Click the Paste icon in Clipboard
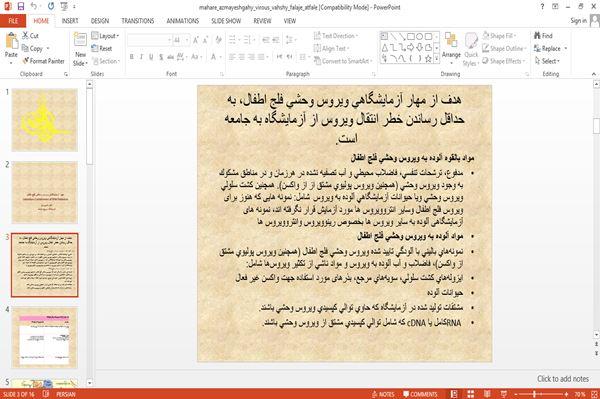 pos(11,41)
